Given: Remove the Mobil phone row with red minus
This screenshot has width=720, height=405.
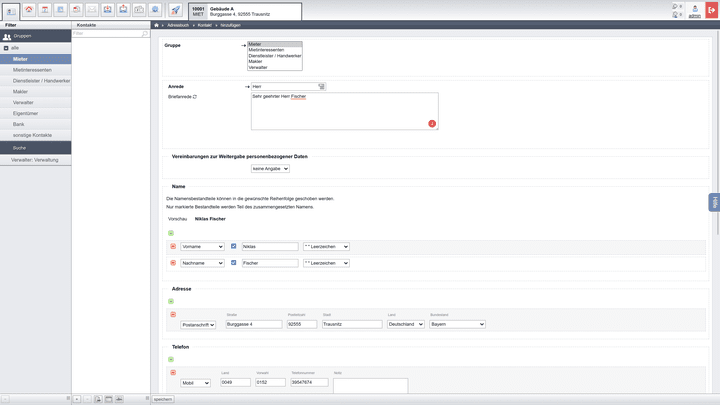Looking at the screenshot, I should tap(172, 372).
